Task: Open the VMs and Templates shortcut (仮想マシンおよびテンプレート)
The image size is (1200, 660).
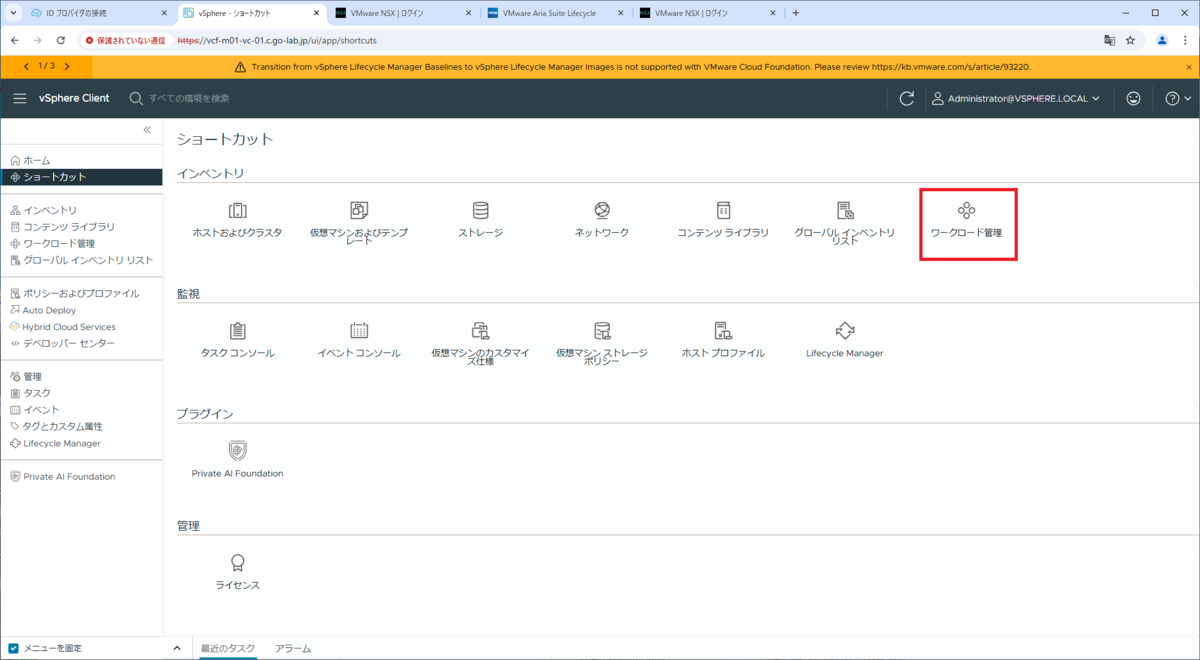Action: pos(358,223)
